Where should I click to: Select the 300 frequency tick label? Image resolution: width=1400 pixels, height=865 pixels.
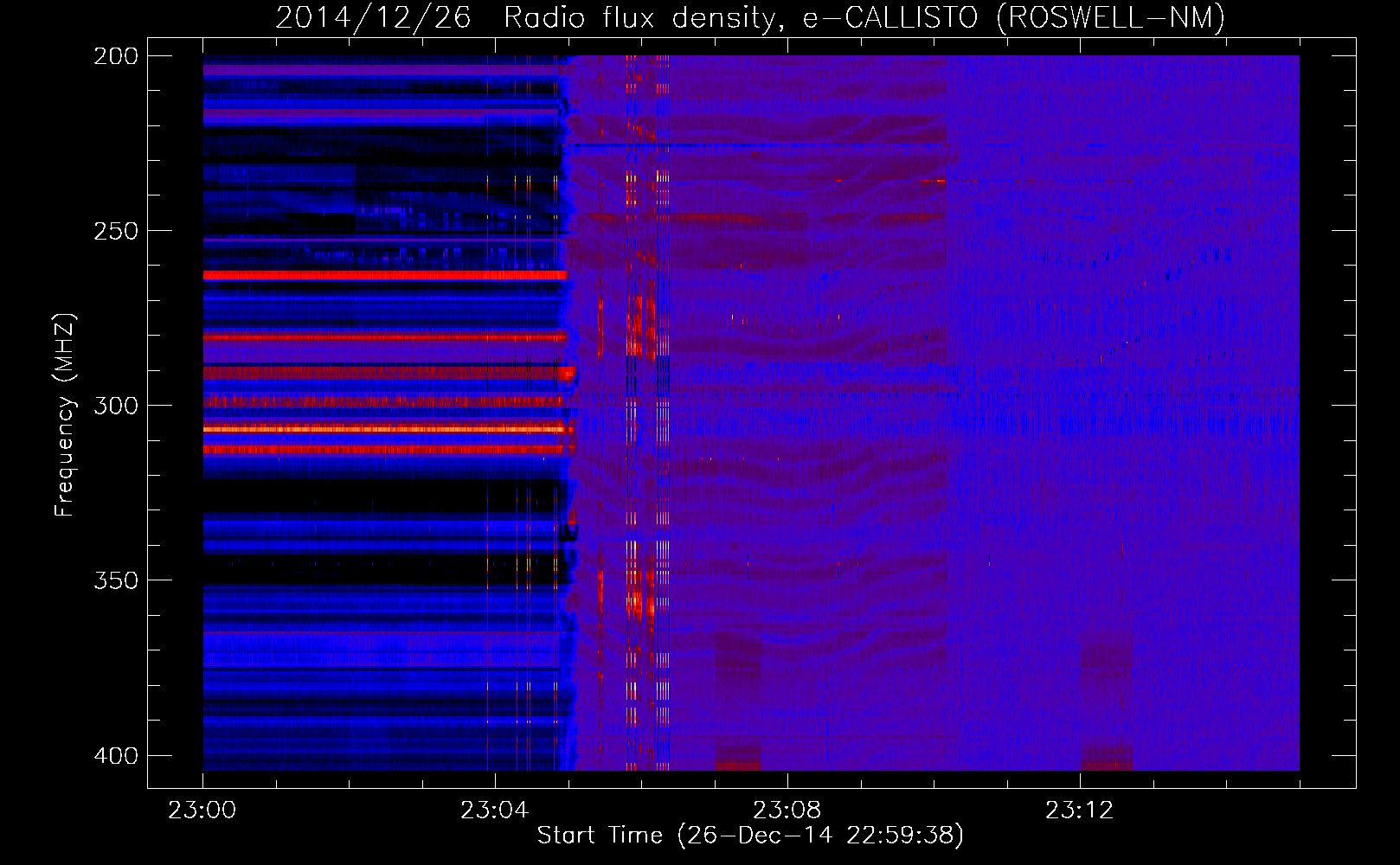point(116,406)
